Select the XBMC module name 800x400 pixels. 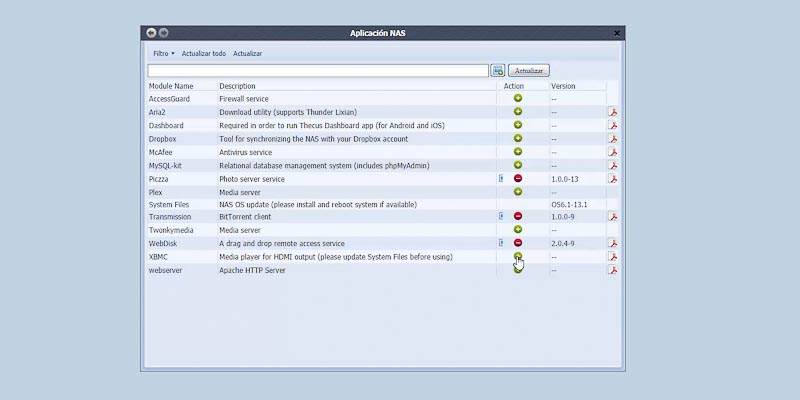[x=158, y=257]
